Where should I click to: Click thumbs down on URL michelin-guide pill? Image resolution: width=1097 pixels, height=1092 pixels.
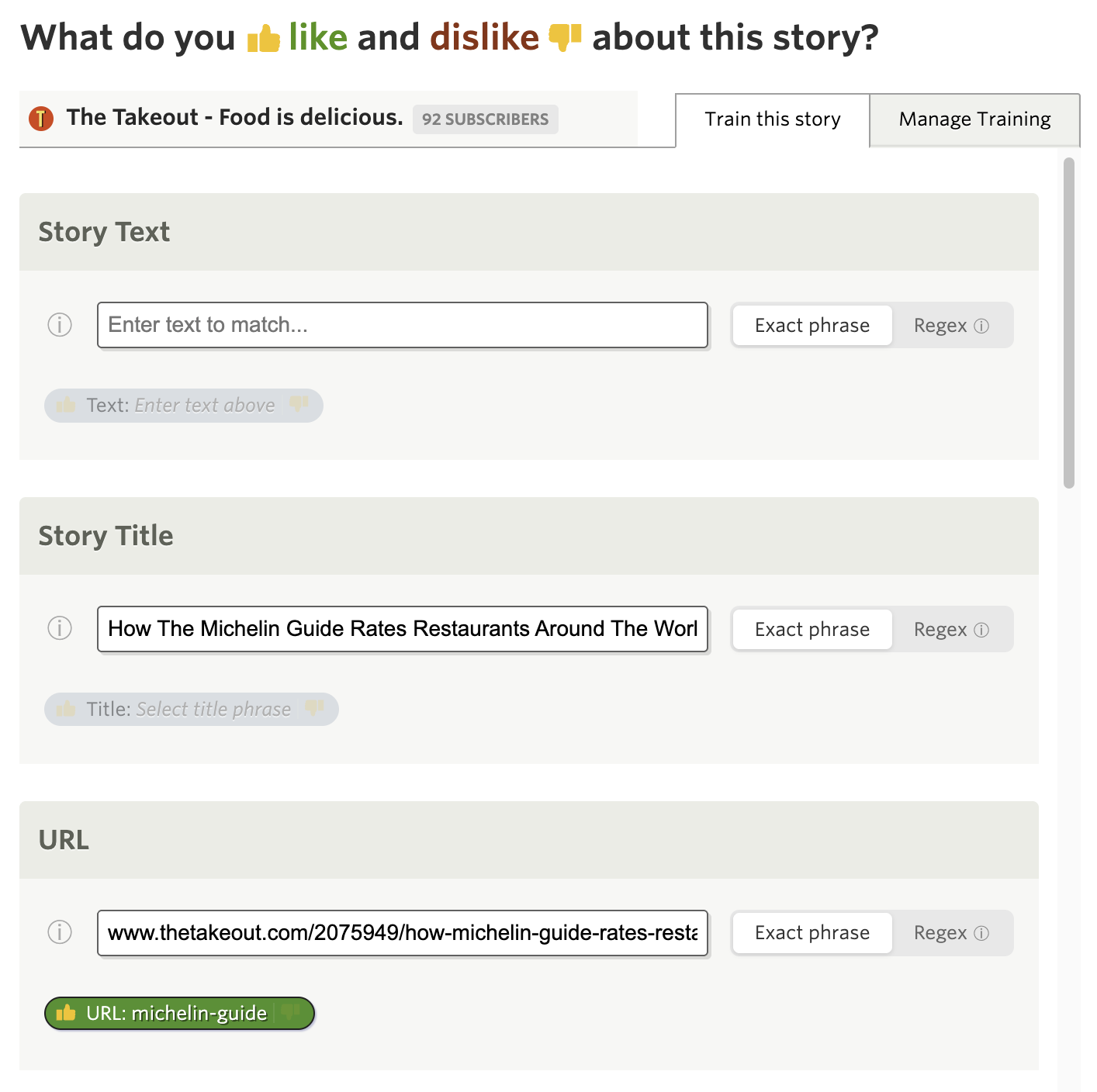pyautogui.click(x=291, y=1013)
